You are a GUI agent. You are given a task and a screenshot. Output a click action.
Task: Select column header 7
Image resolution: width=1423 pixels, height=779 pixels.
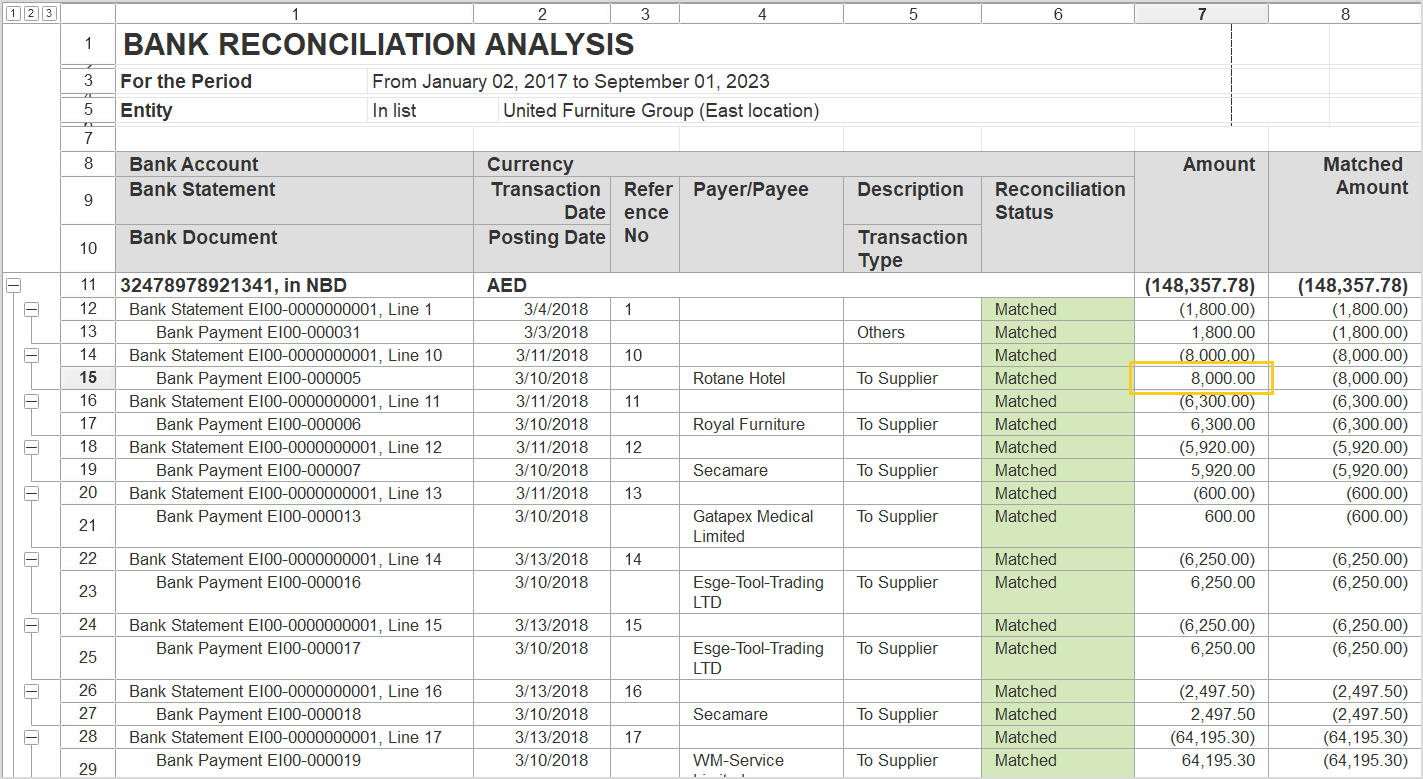click(x=1202, y=14)
